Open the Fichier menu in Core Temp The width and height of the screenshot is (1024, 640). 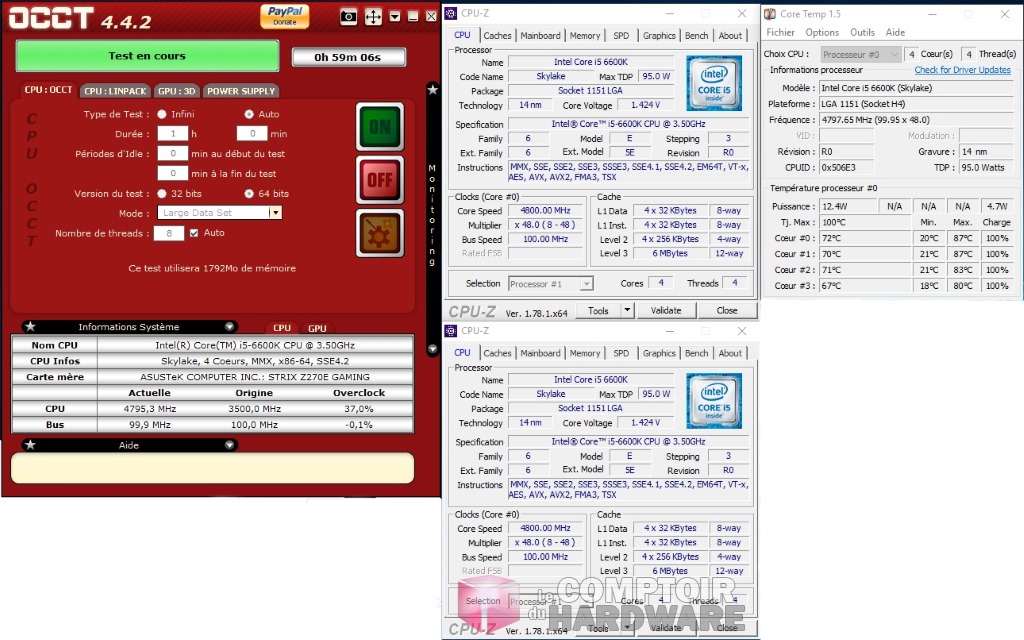pos(780,32)
